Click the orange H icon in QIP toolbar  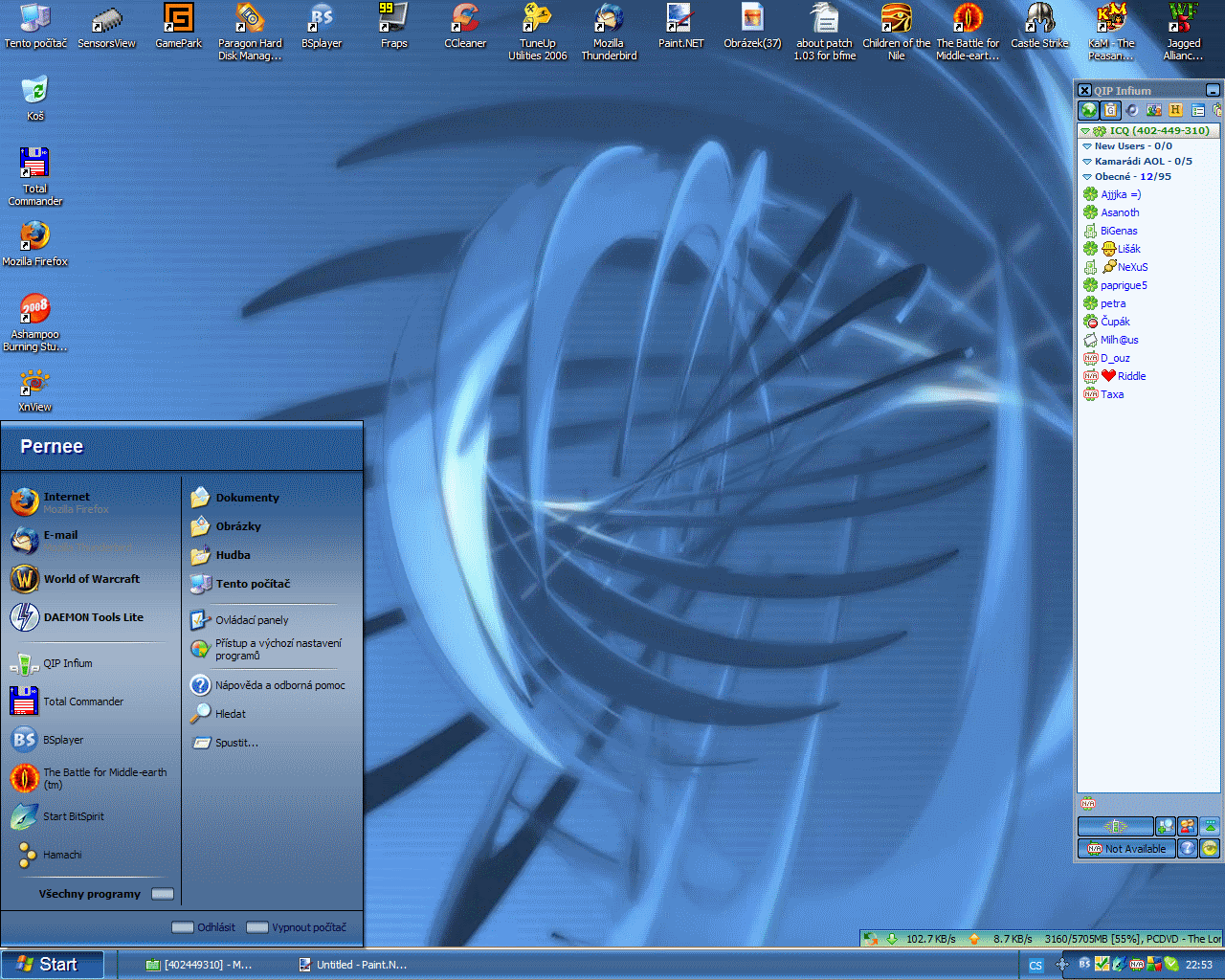1175,110
